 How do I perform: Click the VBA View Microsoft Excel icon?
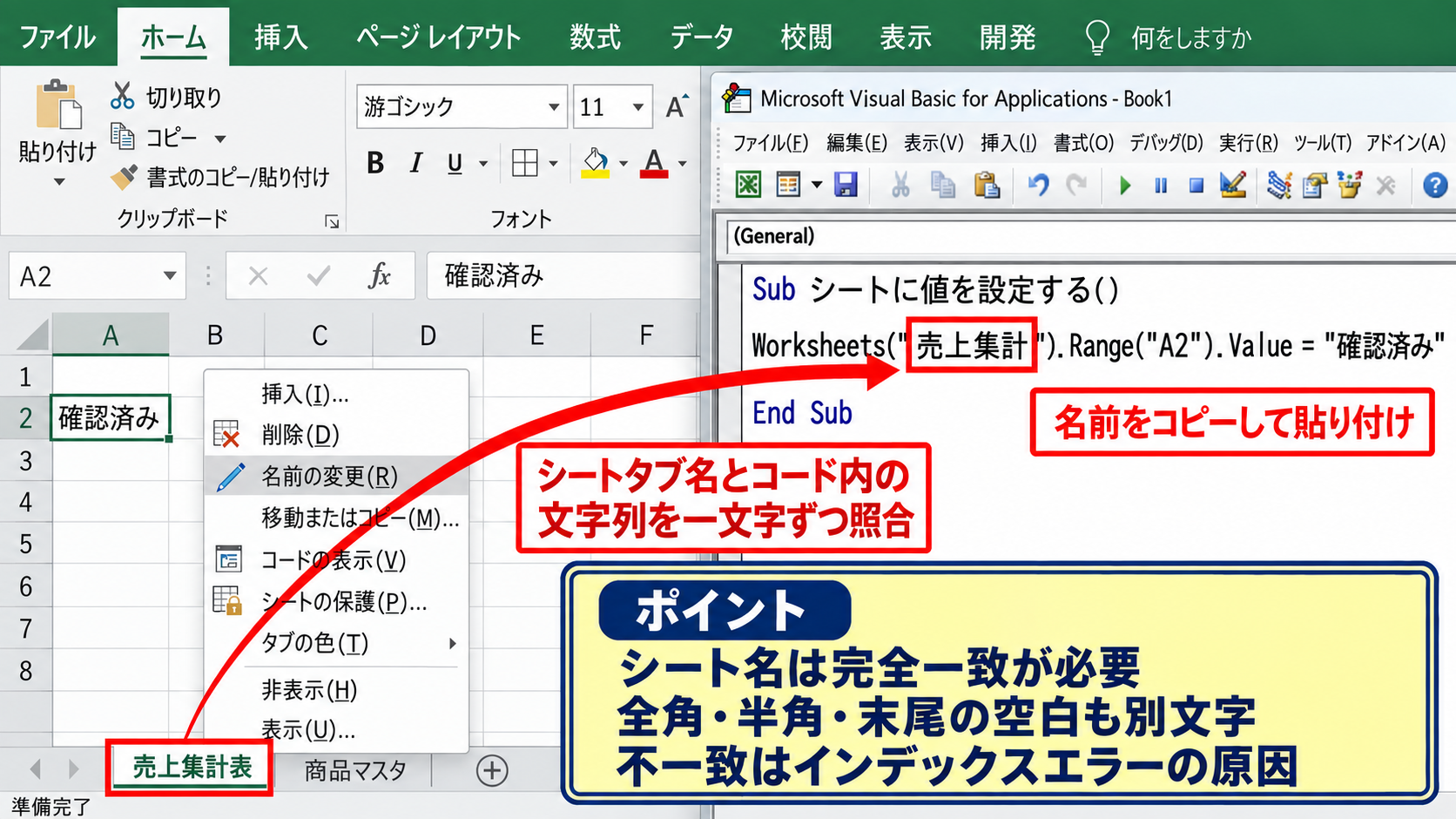(x=748, y=185)
